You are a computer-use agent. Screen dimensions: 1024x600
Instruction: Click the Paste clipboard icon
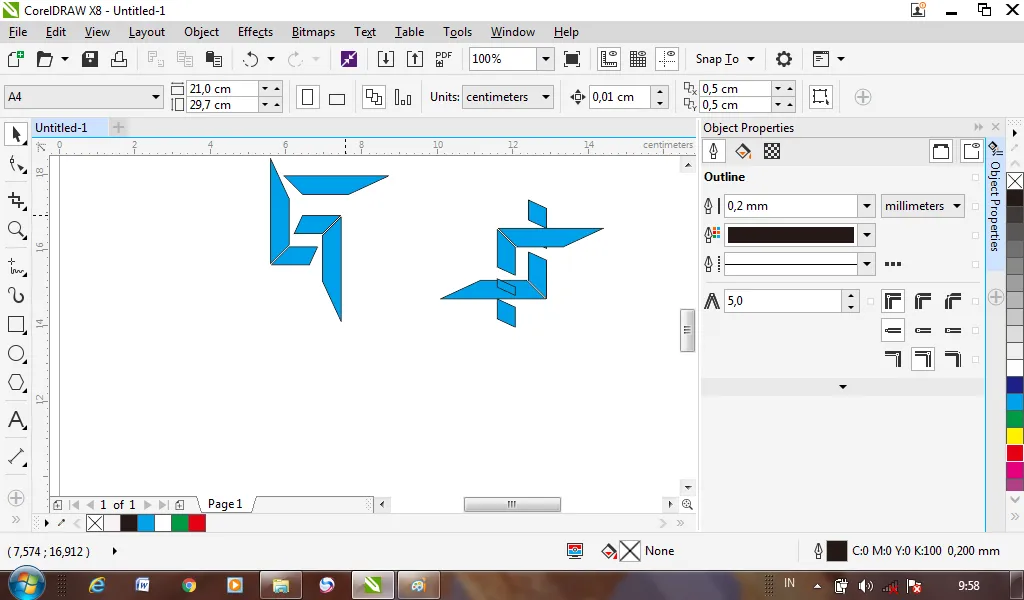coord(214,59)
